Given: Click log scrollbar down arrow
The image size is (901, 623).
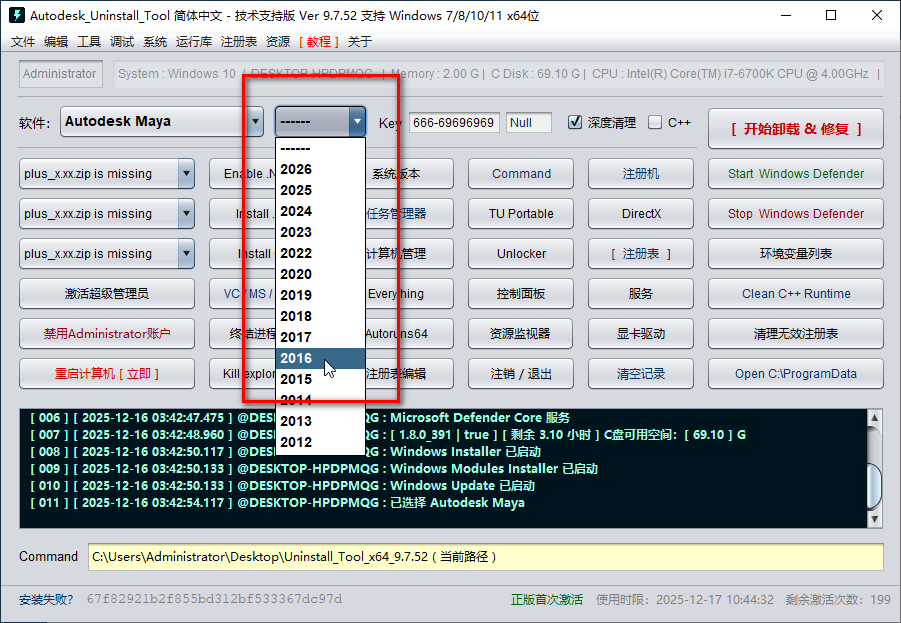Looking at the screenshot, I should 874,519.
